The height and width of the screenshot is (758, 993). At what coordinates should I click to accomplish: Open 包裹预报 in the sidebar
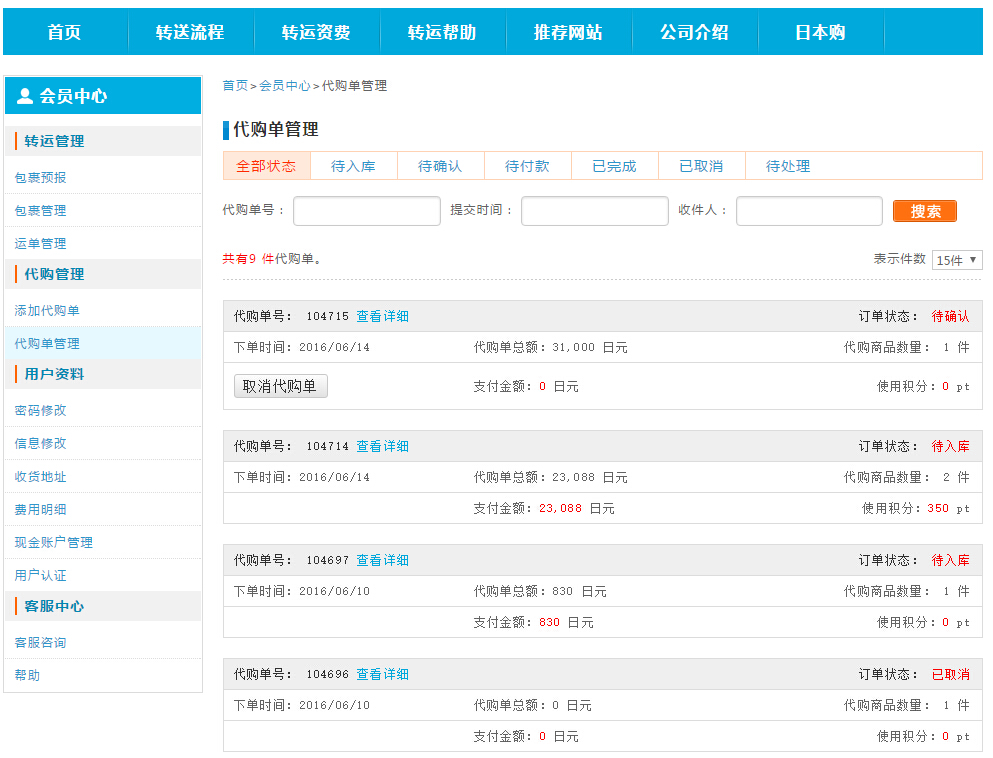[x=40, y=177]
